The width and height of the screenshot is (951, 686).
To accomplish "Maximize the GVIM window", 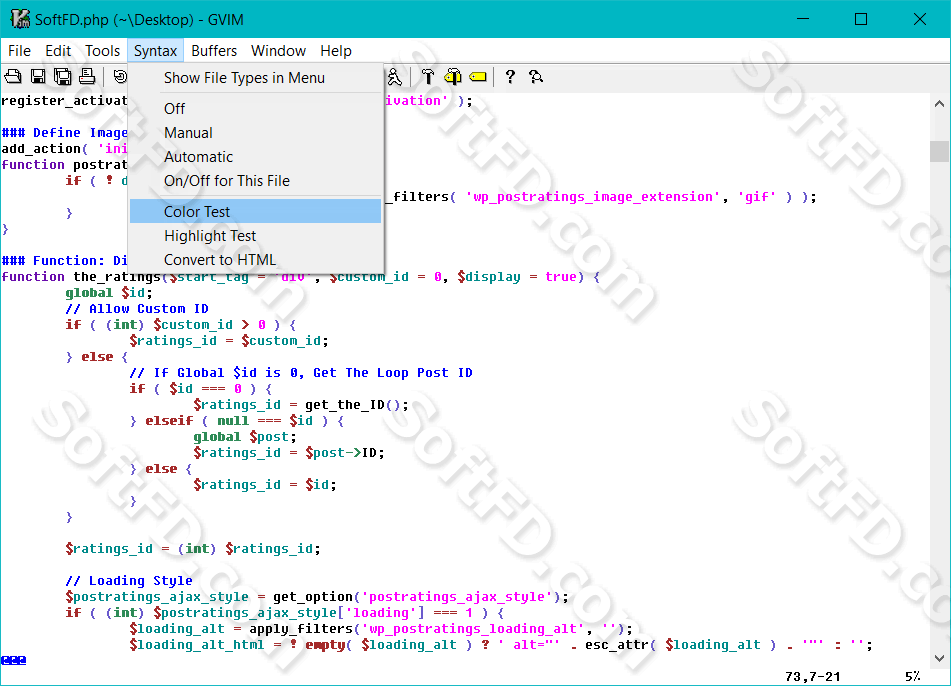I will coord(861,19).
